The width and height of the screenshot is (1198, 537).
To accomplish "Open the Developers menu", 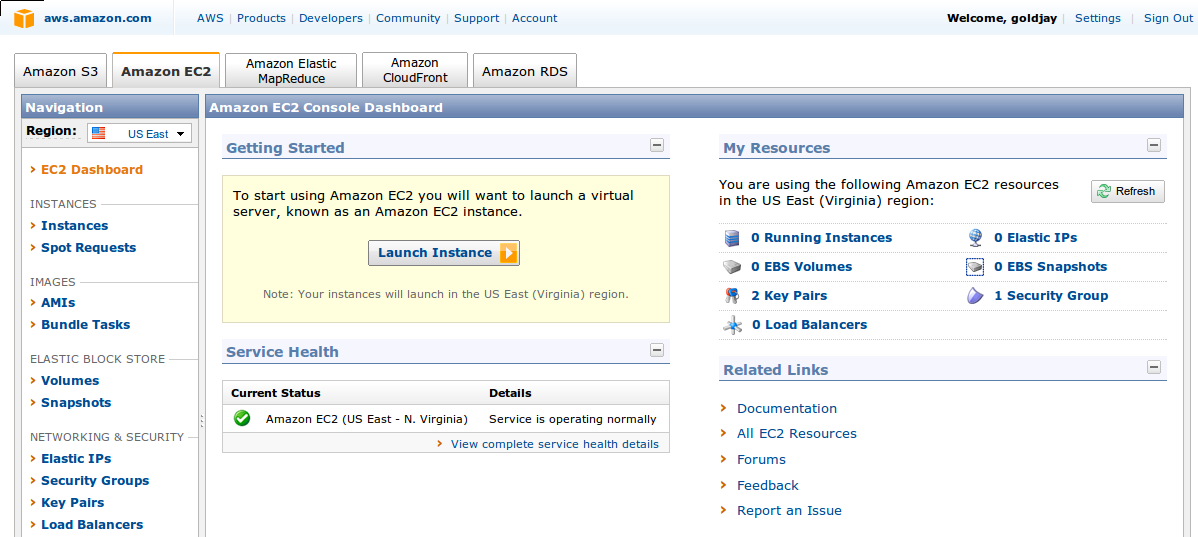I will click(x=331, y=18).
